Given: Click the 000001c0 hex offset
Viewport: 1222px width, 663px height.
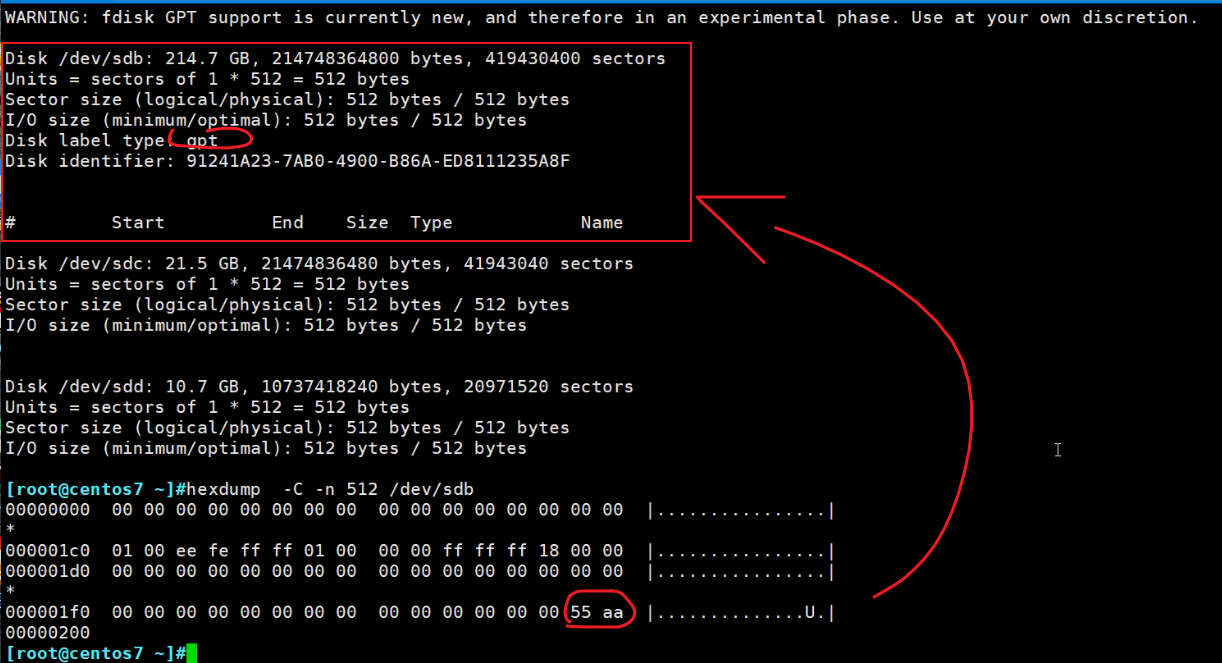Looking at the screenshot, I should coord(47,551).
